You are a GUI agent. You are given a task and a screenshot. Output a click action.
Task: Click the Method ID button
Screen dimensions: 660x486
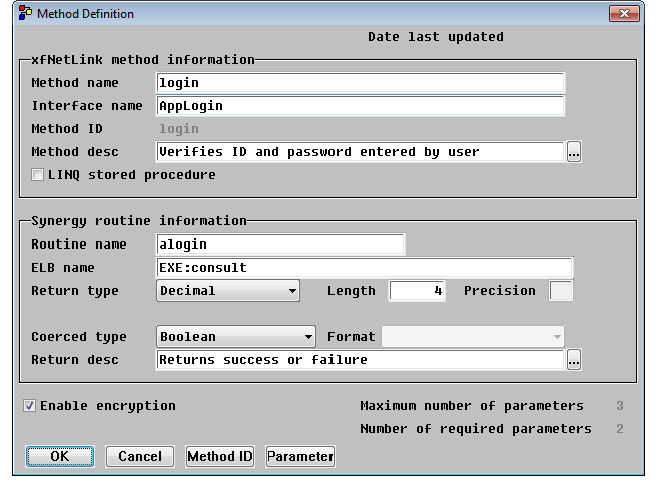[x=220, y=456]
